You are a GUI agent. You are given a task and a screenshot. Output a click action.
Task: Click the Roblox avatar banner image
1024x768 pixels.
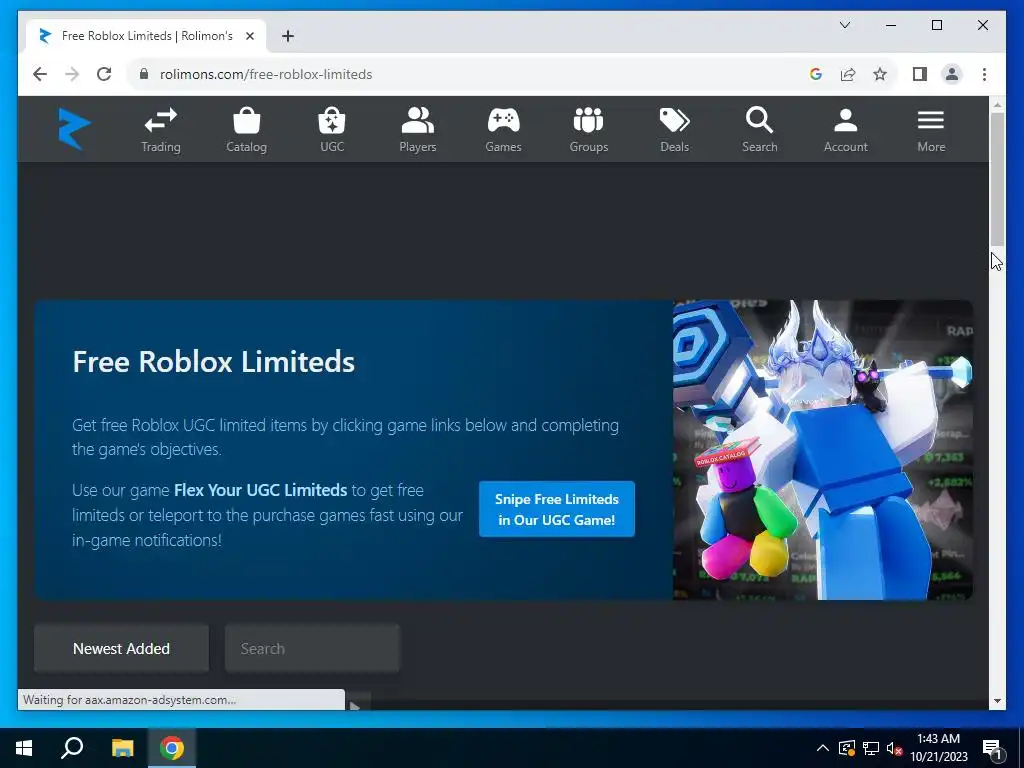click(x=823, y=449)
